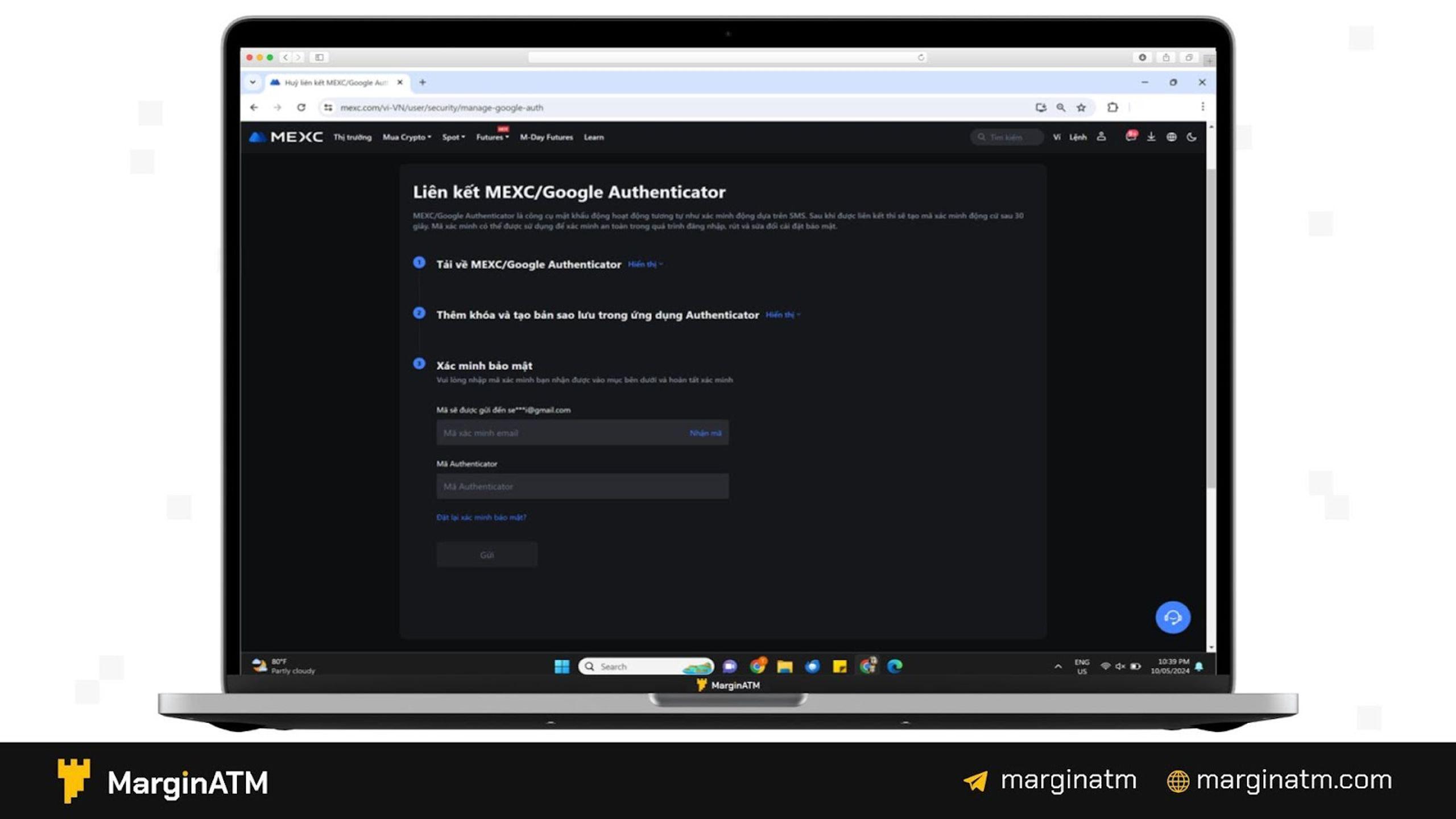Viewport: 1456px width, 819px height.
Task: Open the tab search chevron dropdown
Action: coord(253,82)
